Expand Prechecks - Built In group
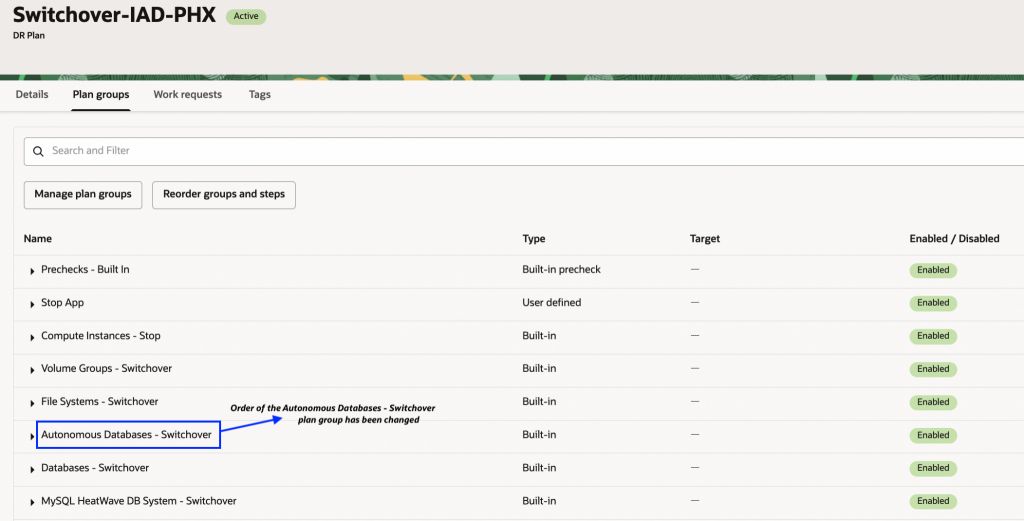Viewport: 1024px width, 521px height. (33, 271)
